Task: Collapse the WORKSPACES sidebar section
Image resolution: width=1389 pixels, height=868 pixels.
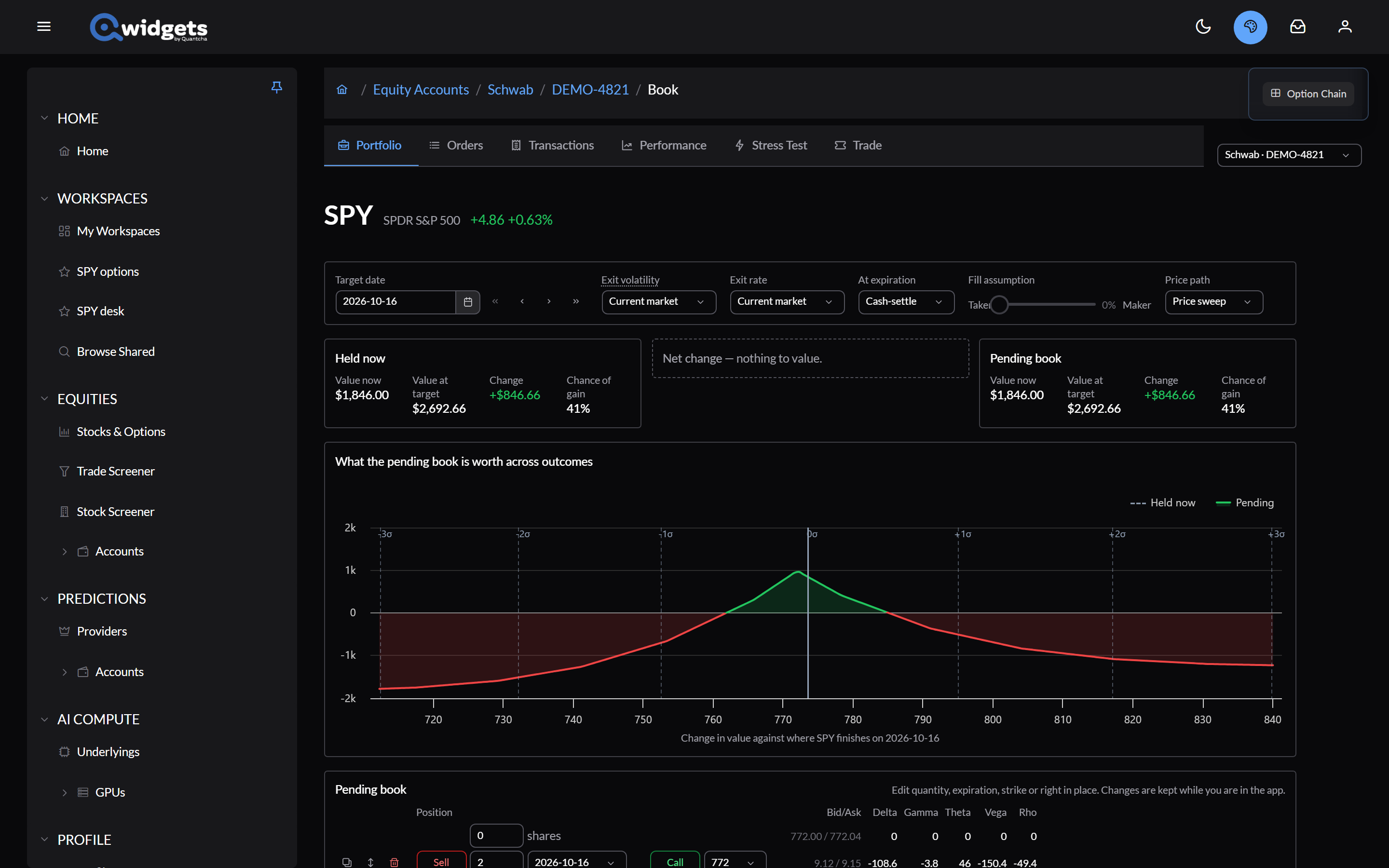Action: point(44,199)
